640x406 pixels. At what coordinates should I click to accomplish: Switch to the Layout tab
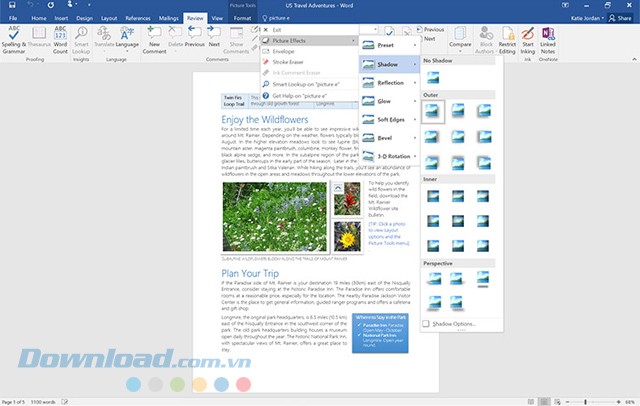tap(109, 18)
